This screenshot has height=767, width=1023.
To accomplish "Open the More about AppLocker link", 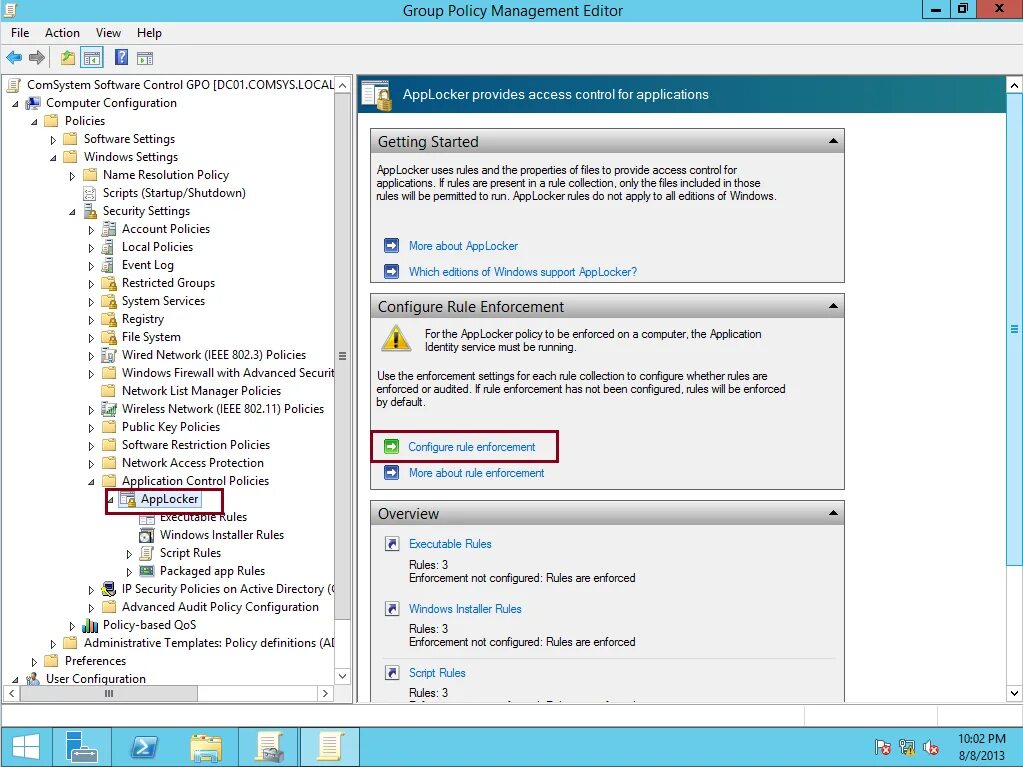I will click(463, 246).
